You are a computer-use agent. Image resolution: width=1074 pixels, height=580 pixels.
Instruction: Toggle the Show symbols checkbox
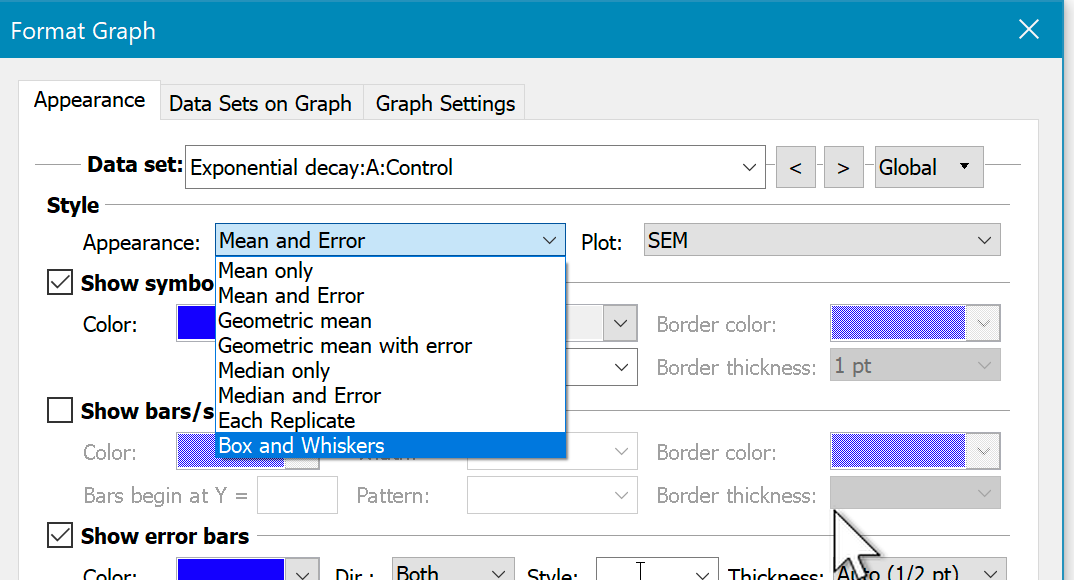(61, 283)
